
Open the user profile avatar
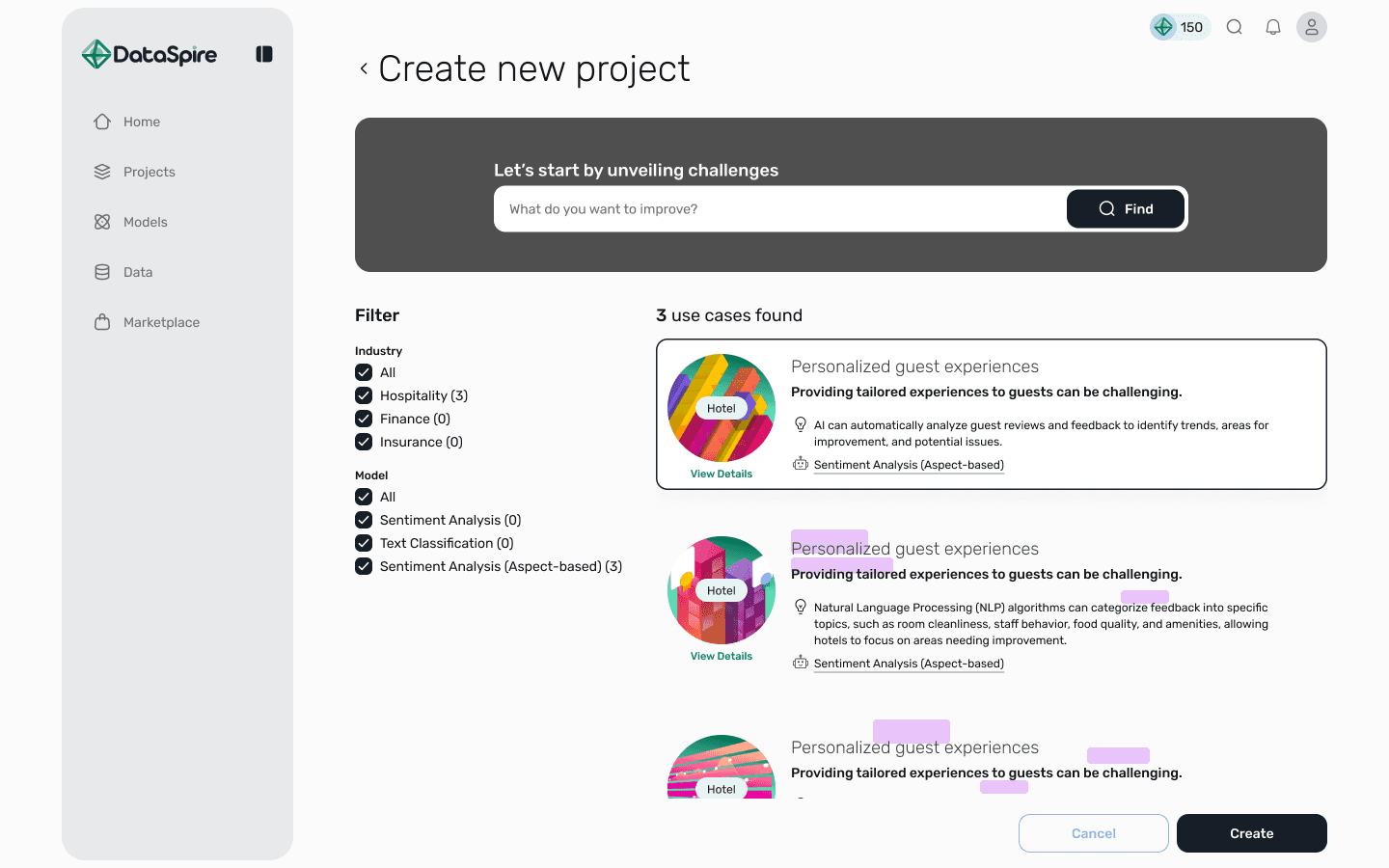click(x=1312, y=27)
